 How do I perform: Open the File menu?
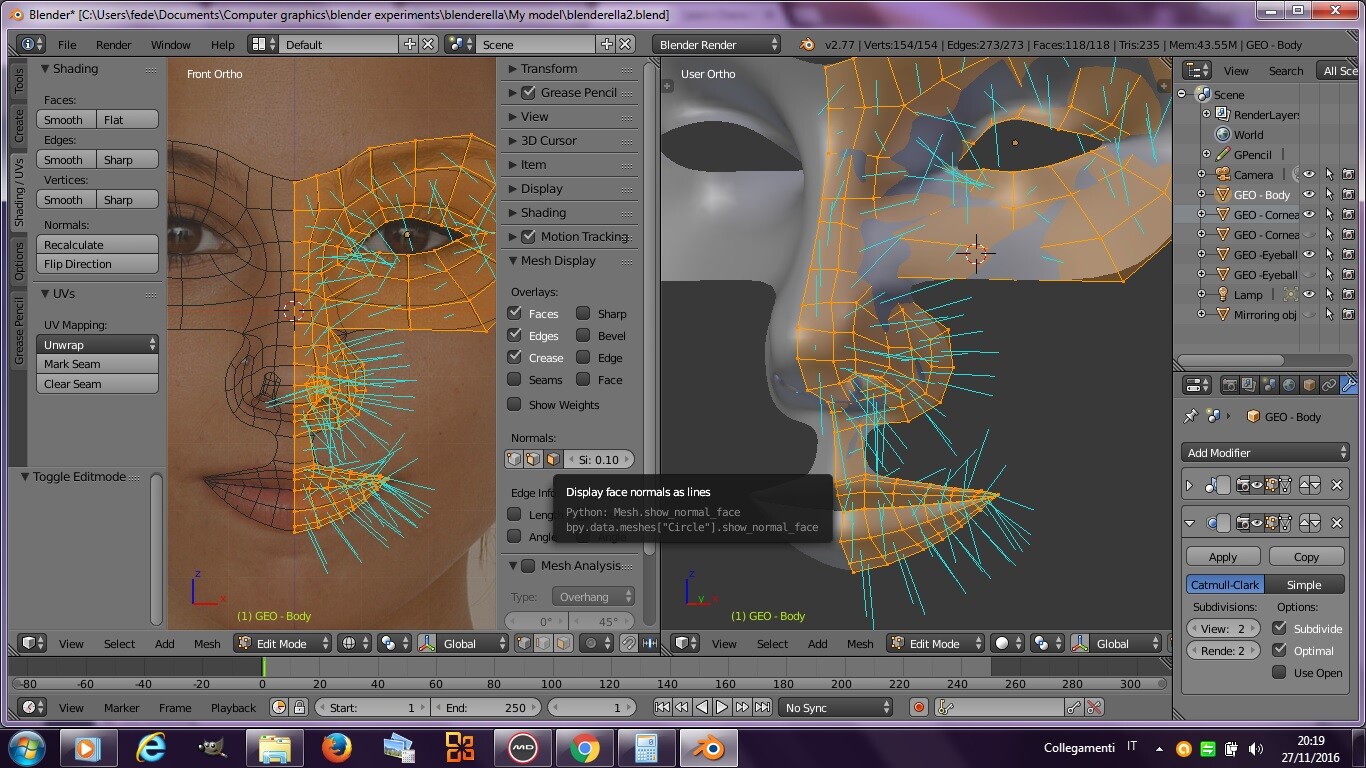pyautogui.click(x=67, y=44)
